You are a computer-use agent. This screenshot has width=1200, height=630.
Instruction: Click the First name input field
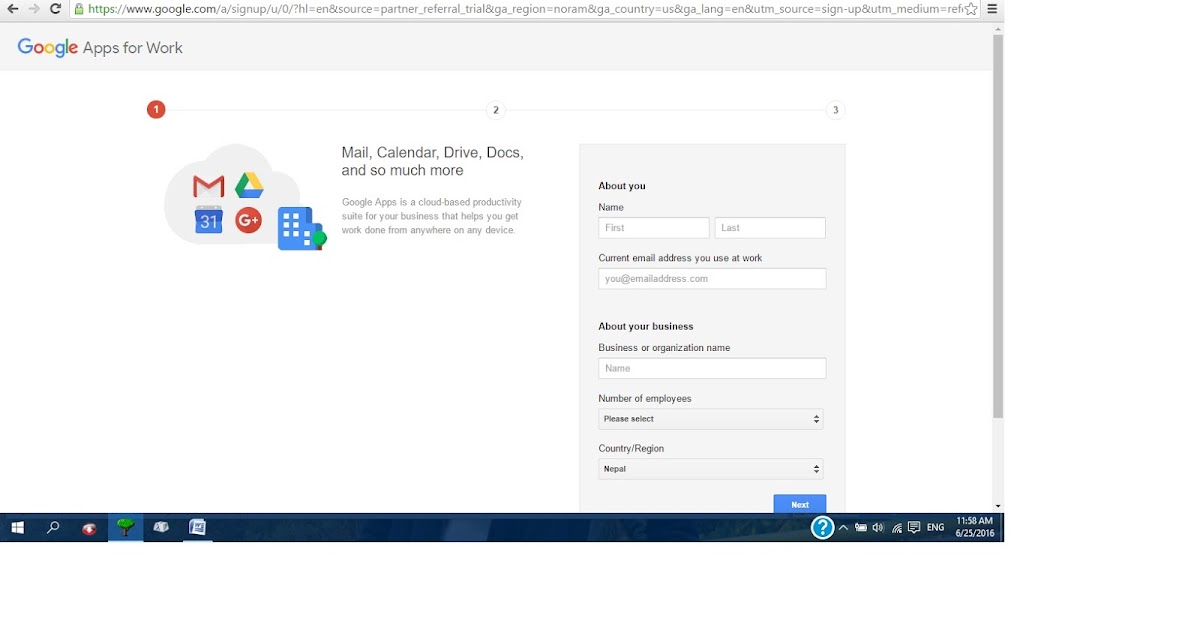coord(653,227)
